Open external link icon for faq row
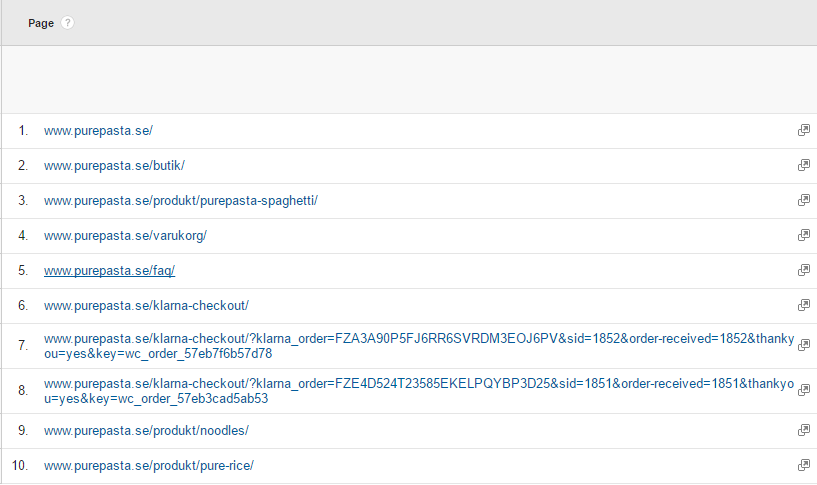This screenshot has width=817, height=485. (x=804, y=270)
